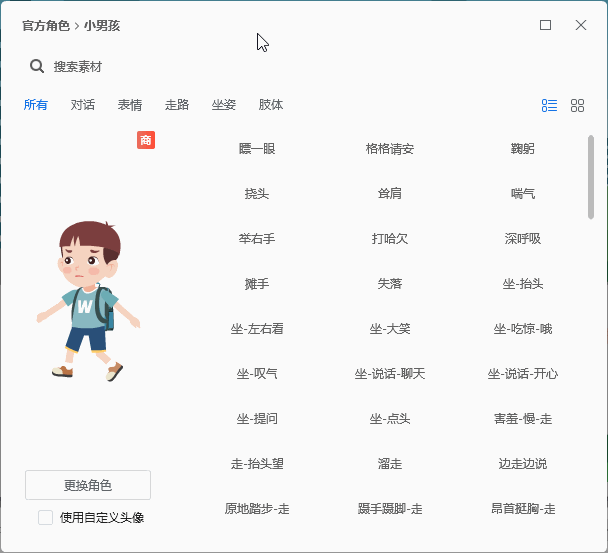Apply the 边走边说 action
The width and height of the screenshot is (608, 553).
click(x=523, y=464)
